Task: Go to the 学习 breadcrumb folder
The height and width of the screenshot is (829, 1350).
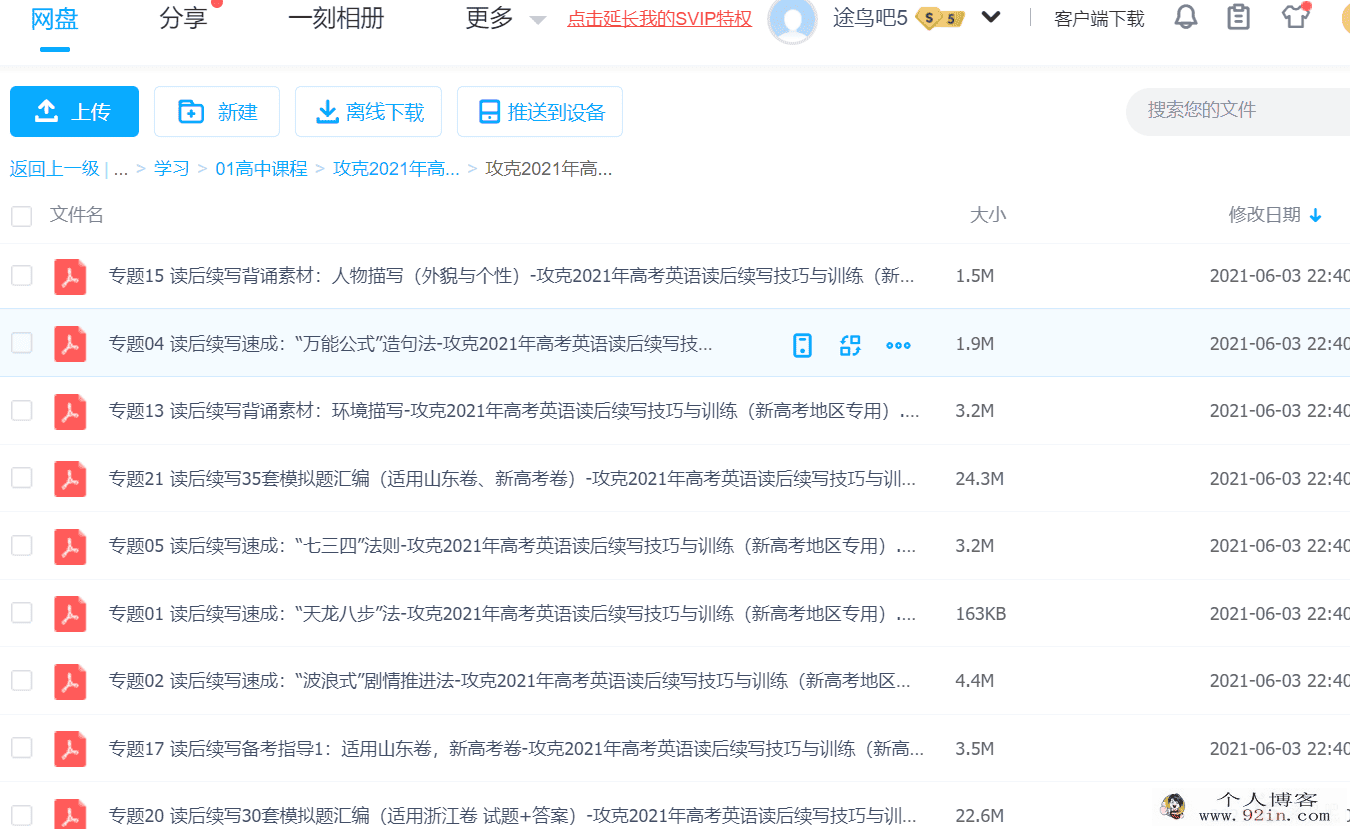Action: 172,169
